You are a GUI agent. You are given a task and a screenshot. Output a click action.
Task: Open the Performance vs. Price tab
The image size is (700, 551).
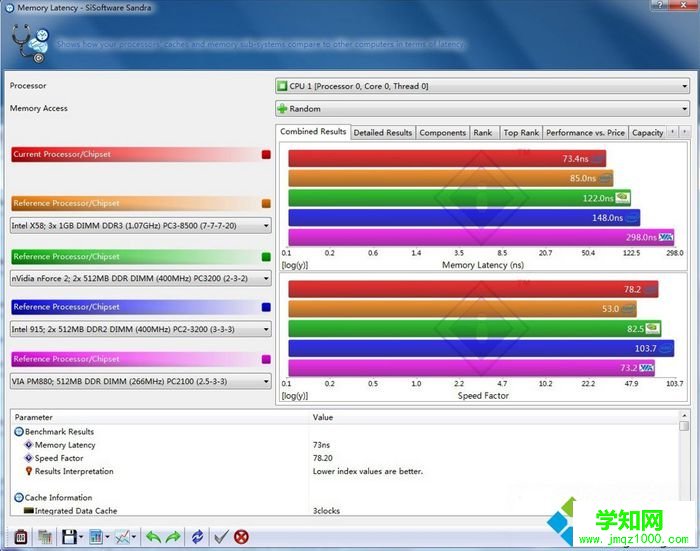[x=585, y=133]
